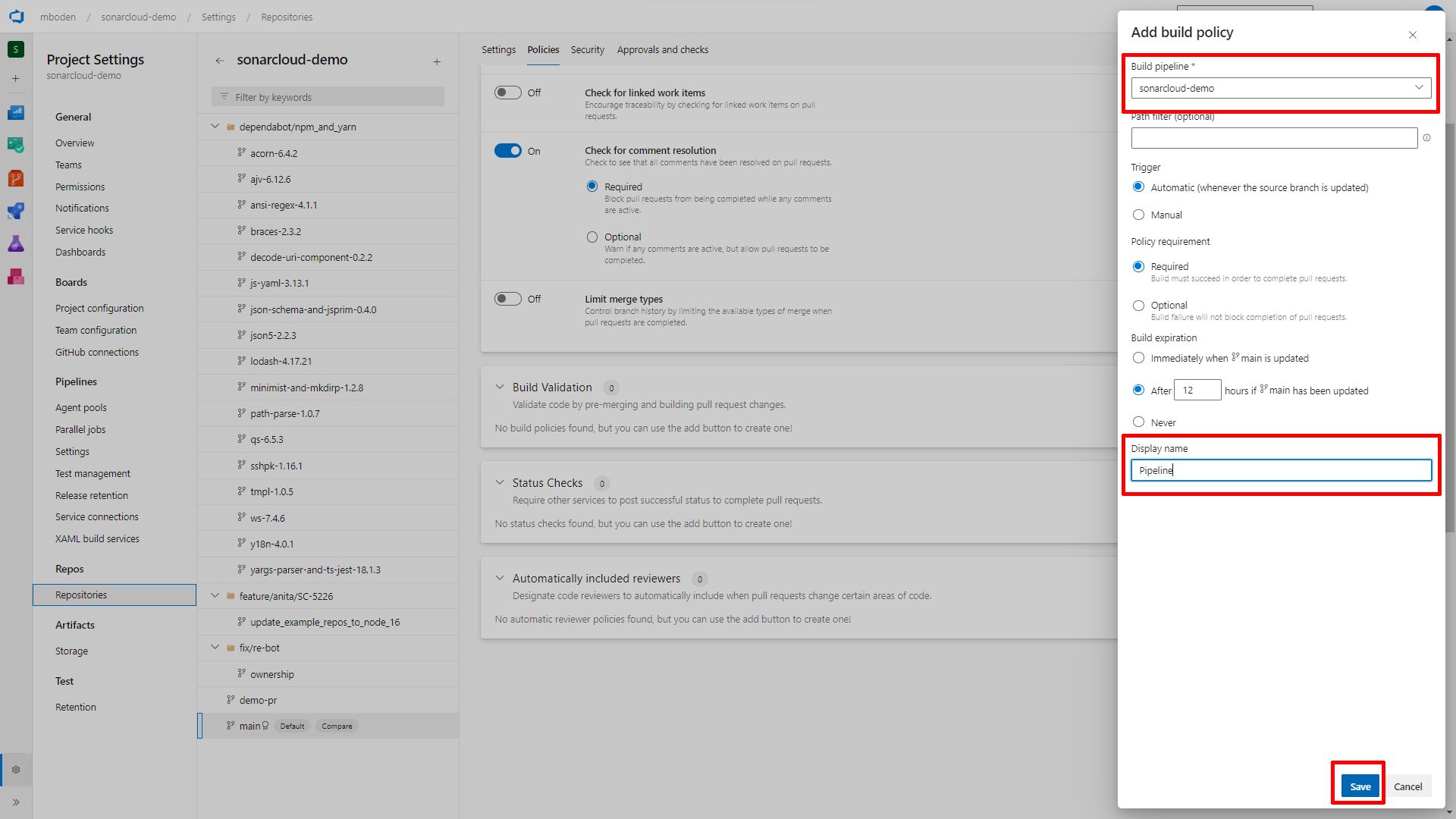Viewport: 1456px width, 819px height.
Task: Open the Approvals and checks tab
Action: [x=662, y=50]
